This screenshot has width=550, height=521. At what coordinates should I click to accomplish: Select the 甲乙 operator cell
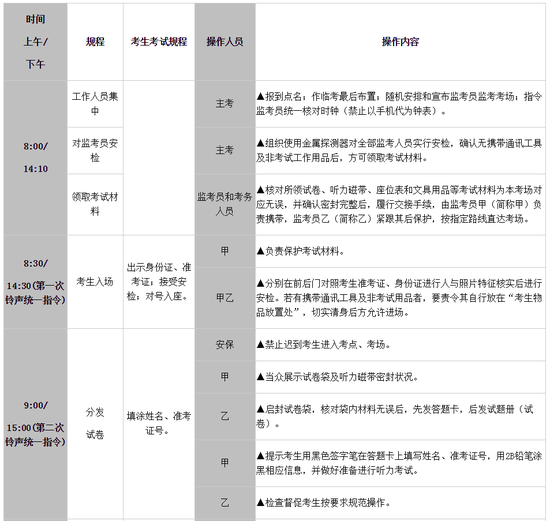(x=225, y=298)
